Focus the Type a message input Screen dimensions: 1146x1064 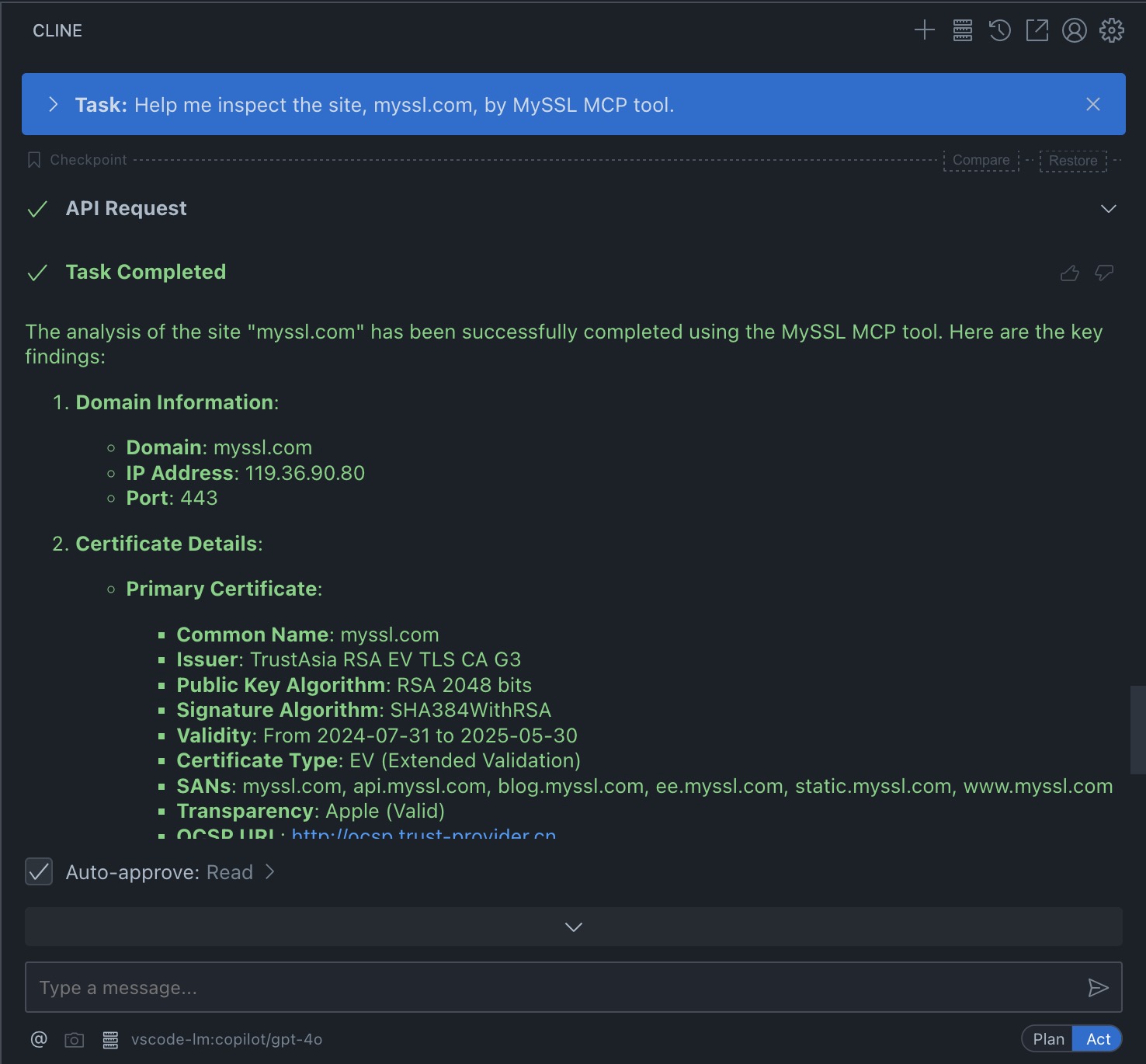(x=554, y=987)
